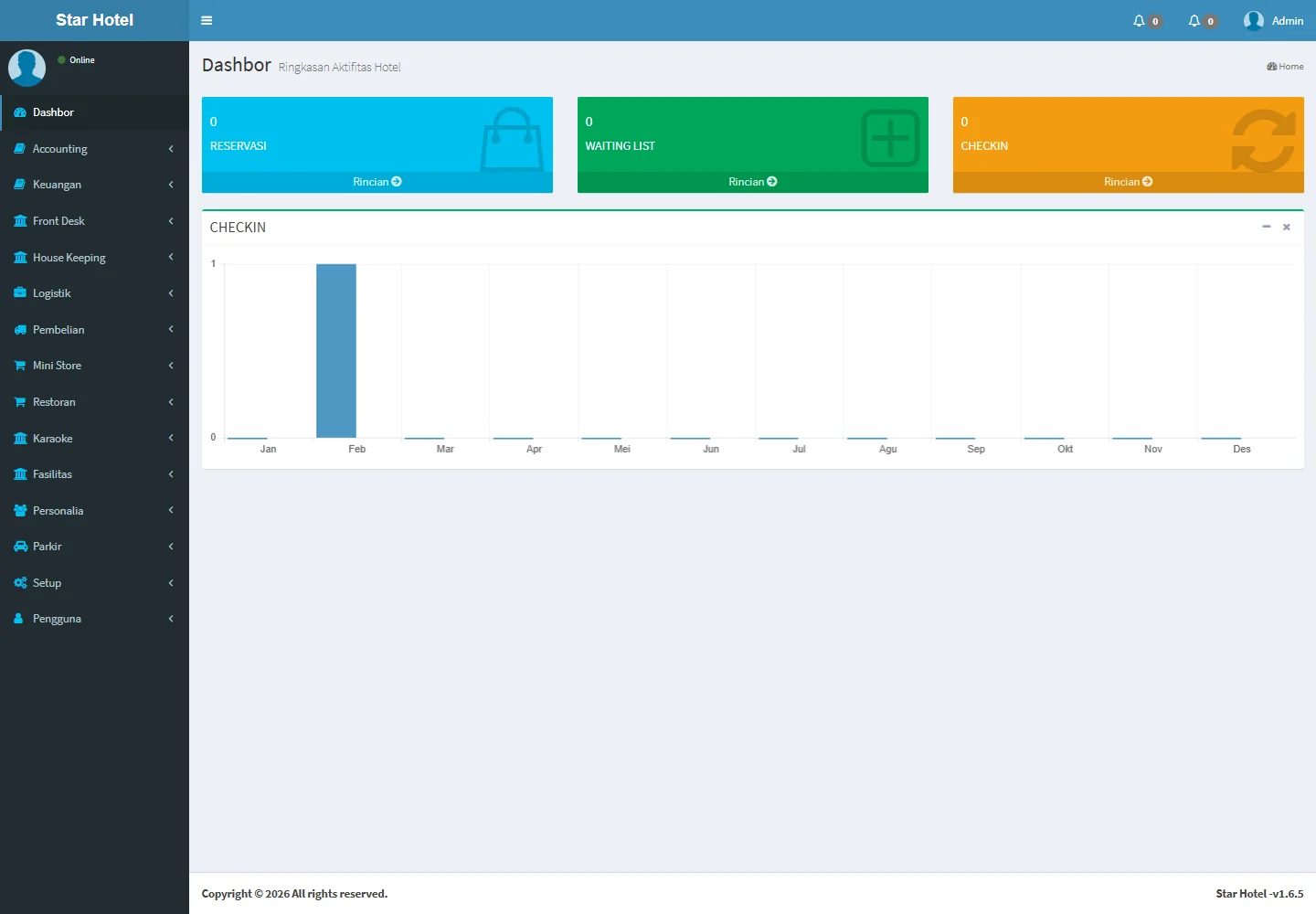Select Dashbor in the sidebar
The image size is (1316, 914).
point(53,112)
